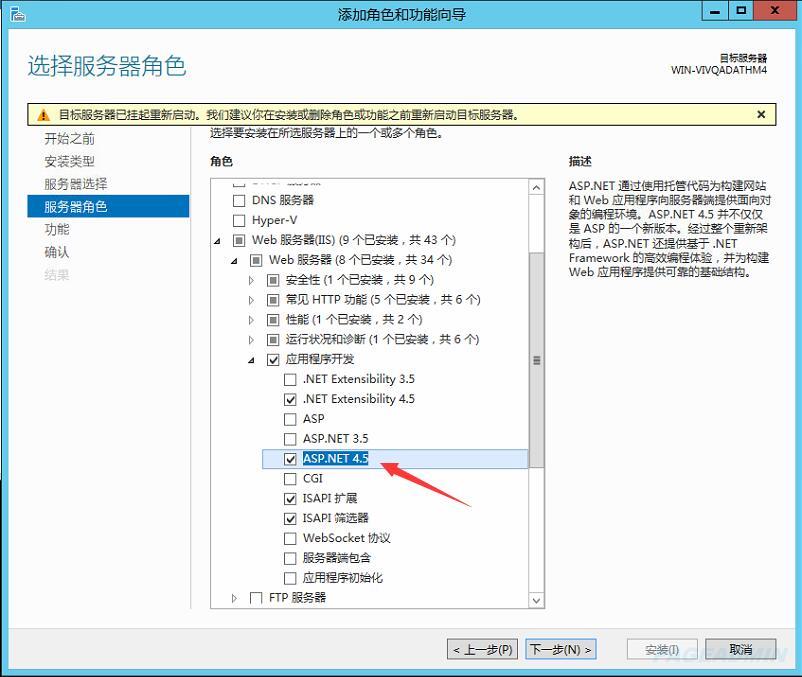Select the ASP.NET 4.5 row label

pyautogui.click(x=336, y=459)
